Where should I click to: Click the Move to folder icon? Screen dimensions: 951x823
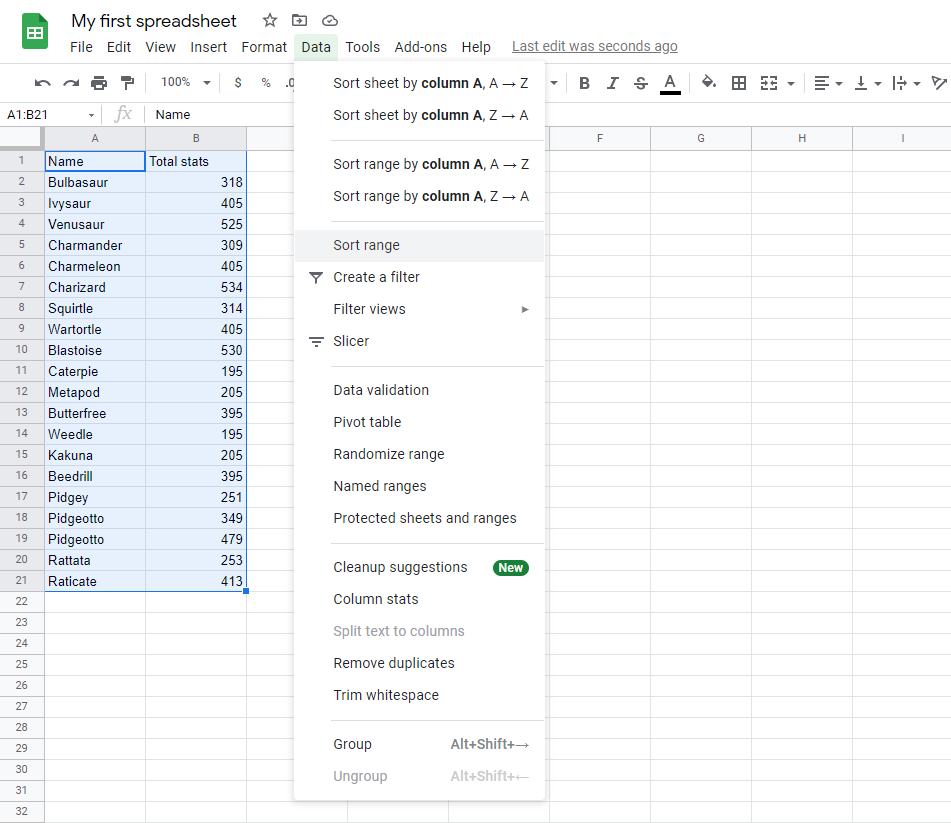pos(300,20)
